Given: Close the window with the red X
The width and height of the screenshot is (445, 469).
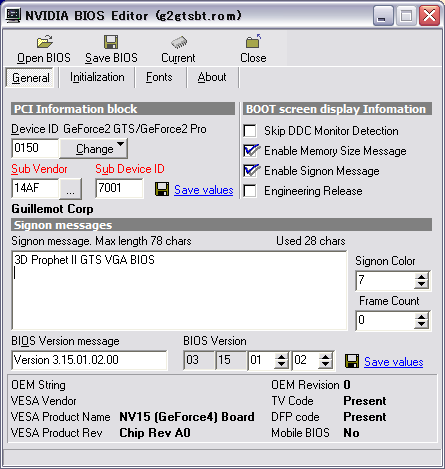Looking at the screenshot, I should [x=429, y=16].
